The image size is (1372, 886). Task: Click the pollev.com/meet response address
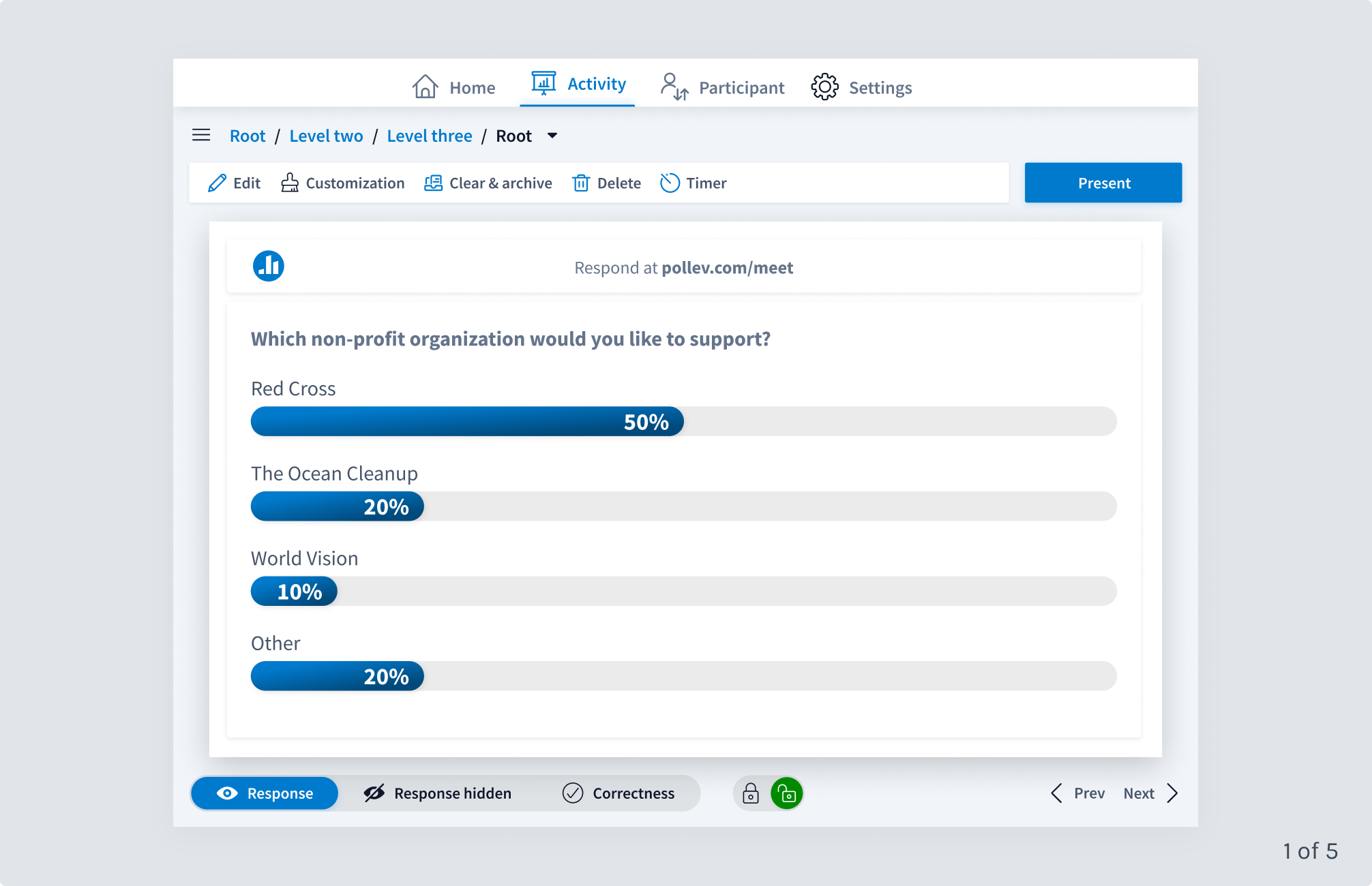[727, 267]
